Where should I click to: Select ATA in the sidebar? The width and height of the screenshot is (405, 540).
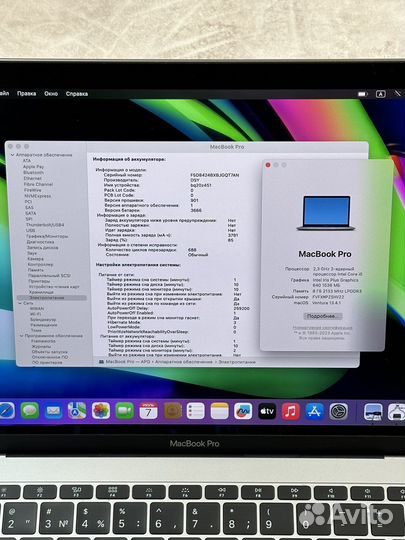(x=27, y=160)
